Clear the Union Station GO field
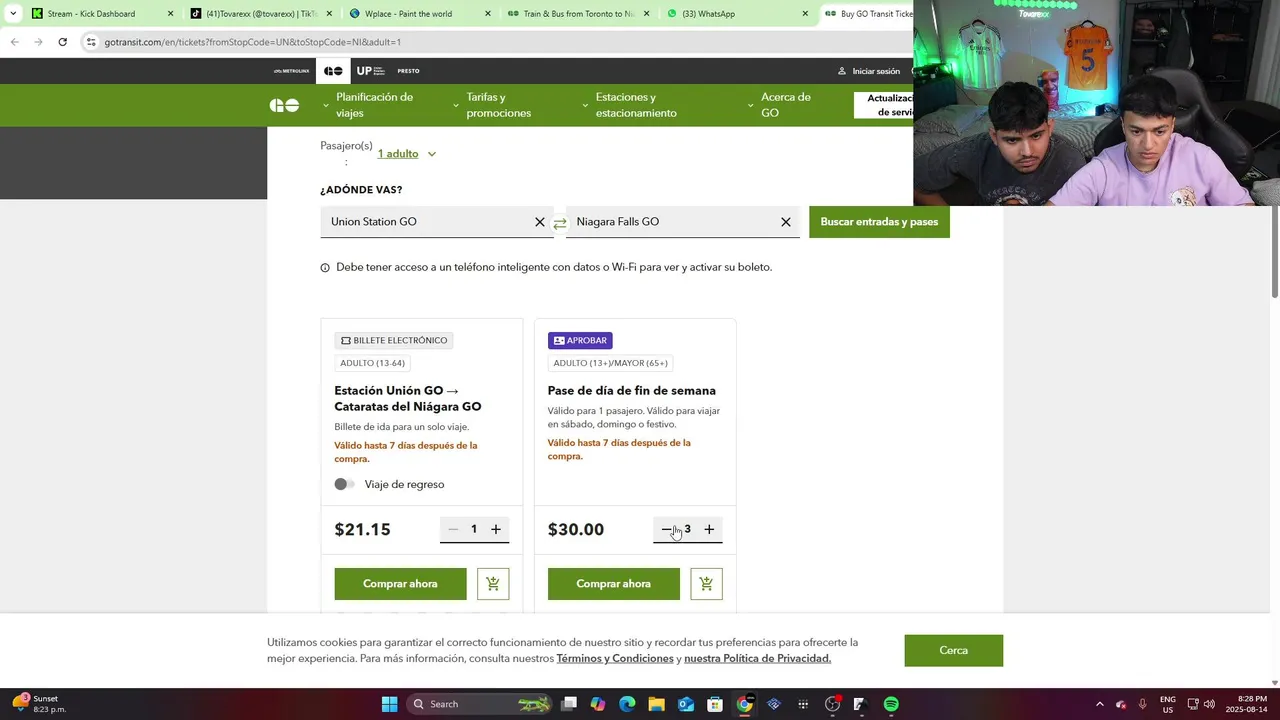 540,222
